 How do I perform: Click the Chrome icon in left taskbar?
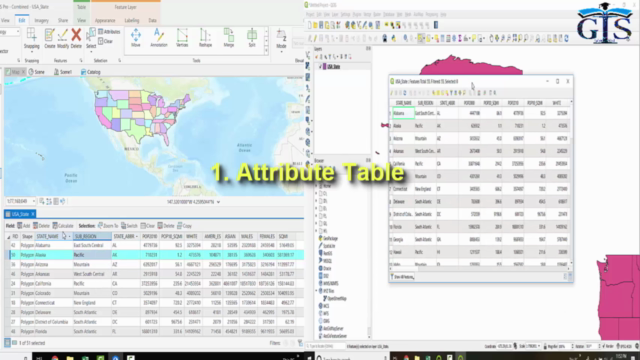55,357
